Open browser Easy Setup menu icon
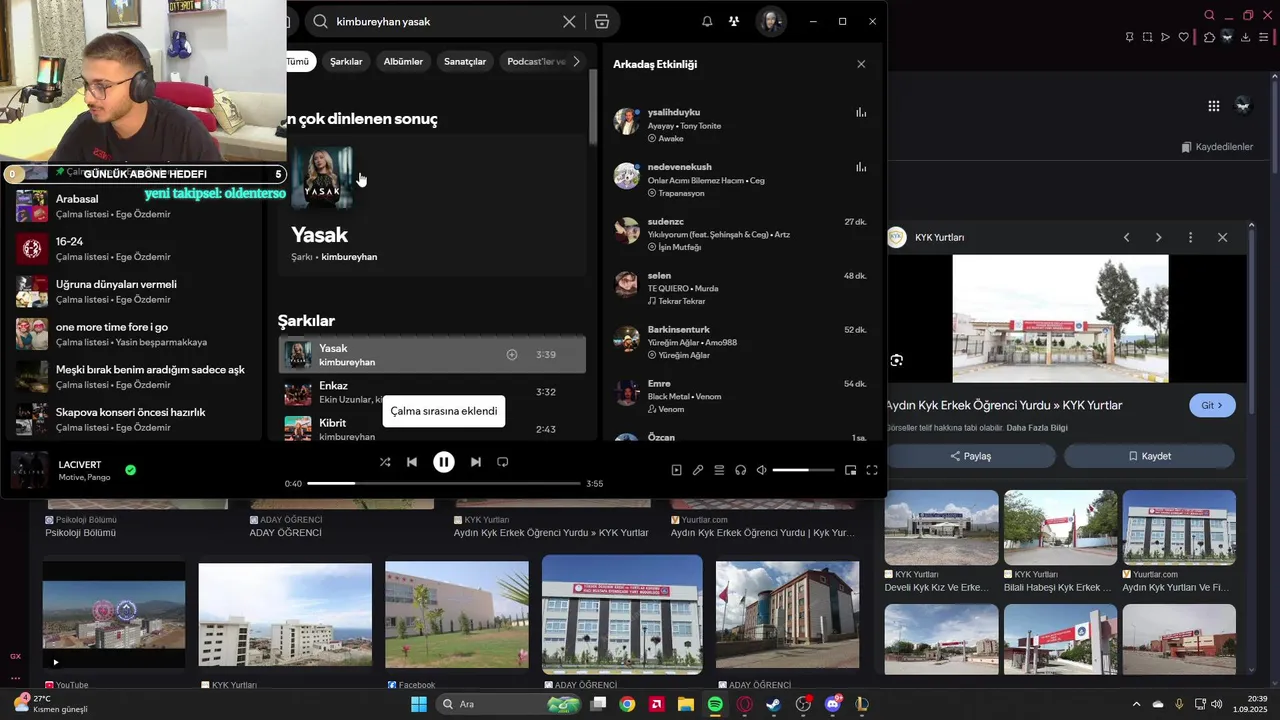The height and width of the screenshot is (720, 1280). (x=1264, y=37)
